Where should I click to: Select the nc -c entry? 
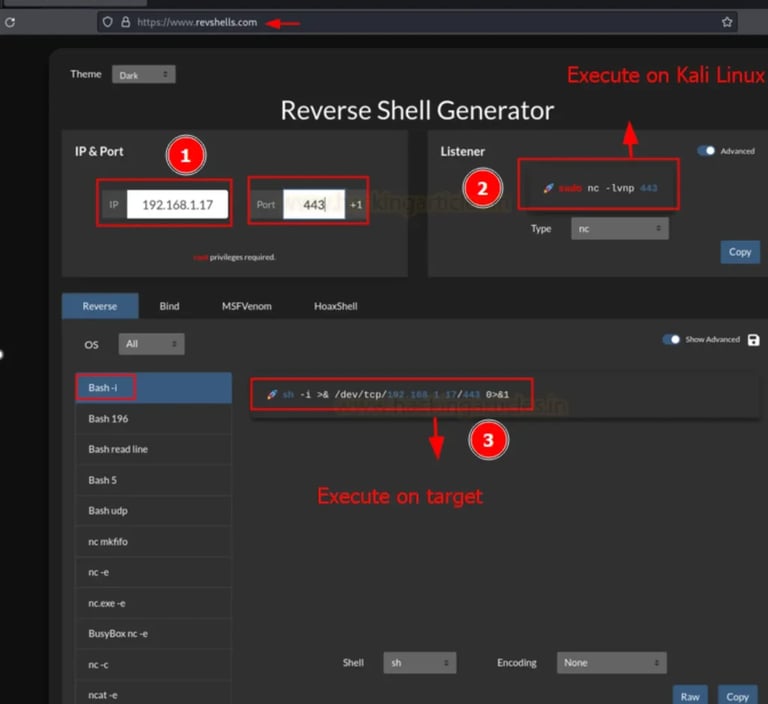pyautogui.click(x=153, y=665)
